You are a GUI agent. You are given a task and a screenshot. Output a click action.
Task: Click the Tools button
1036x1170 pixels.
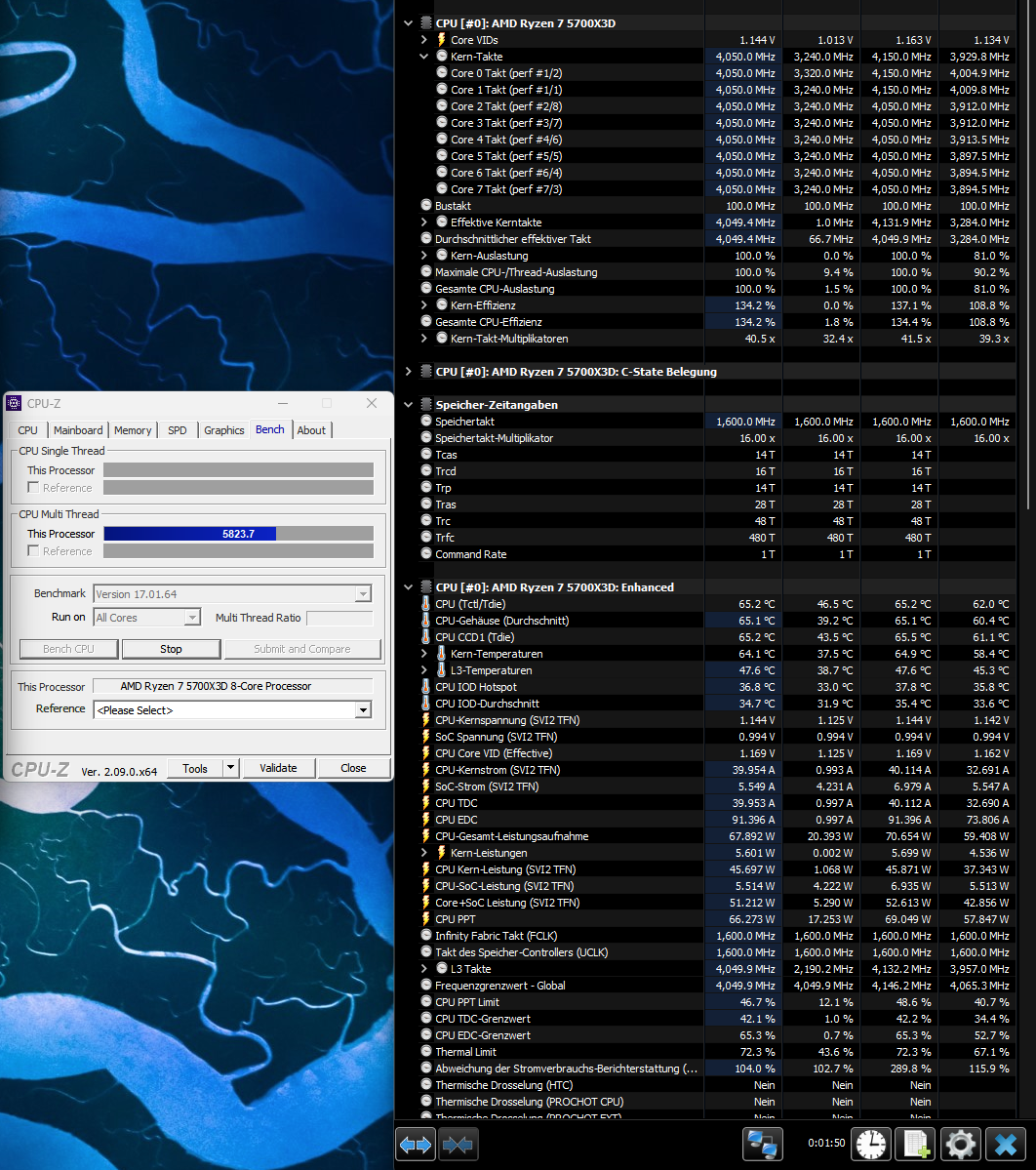click(x=195, y=768)
